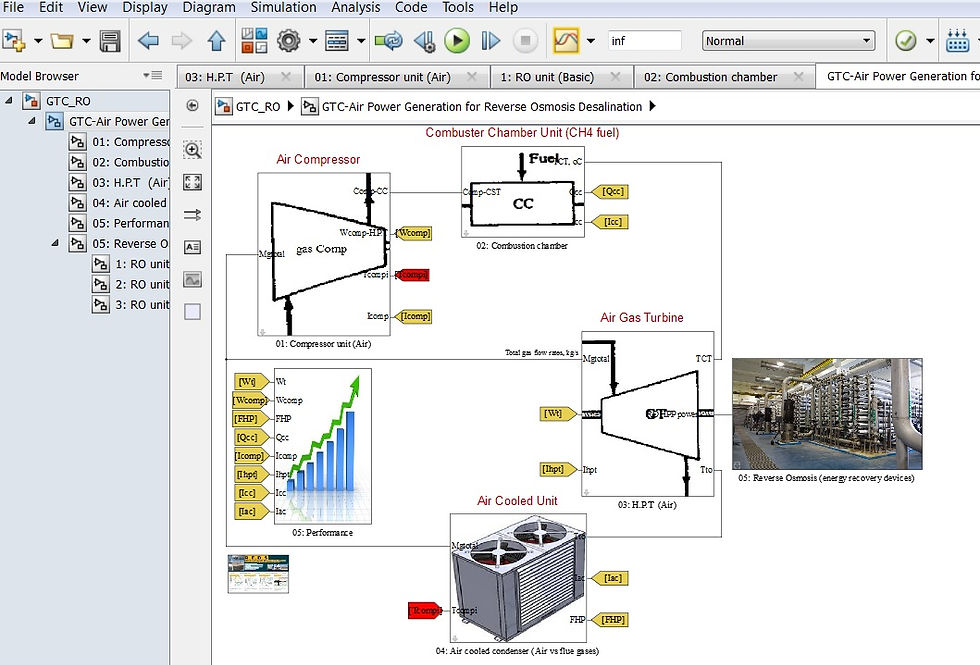Expand the Model Explorer dropdown arrow
This screenshot has width=980, height=665.
(x=361, y=41)
